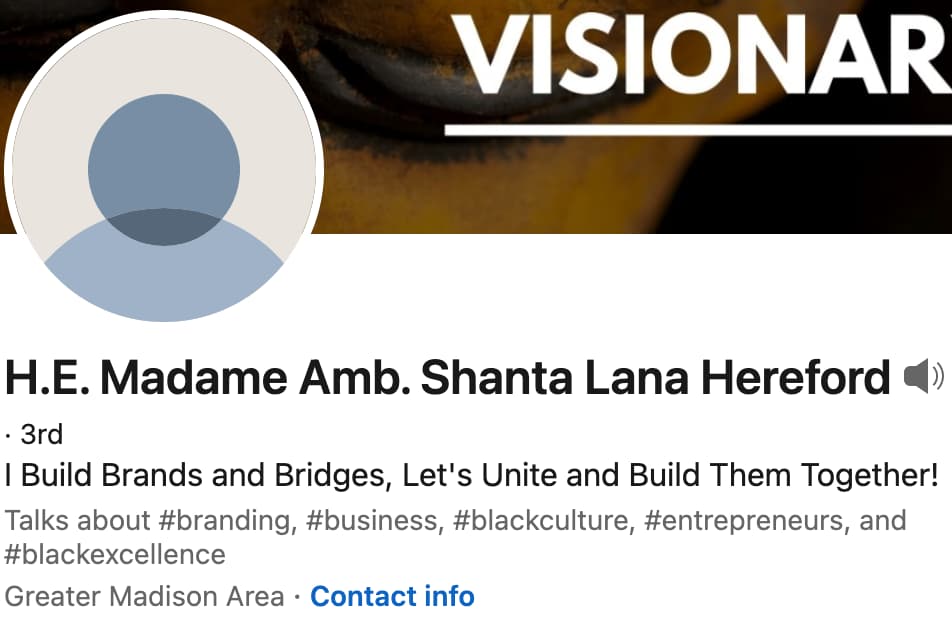The image size is (952, 624).
Task: Play the name pronunciation speaker icon
Action: point(923,377)
